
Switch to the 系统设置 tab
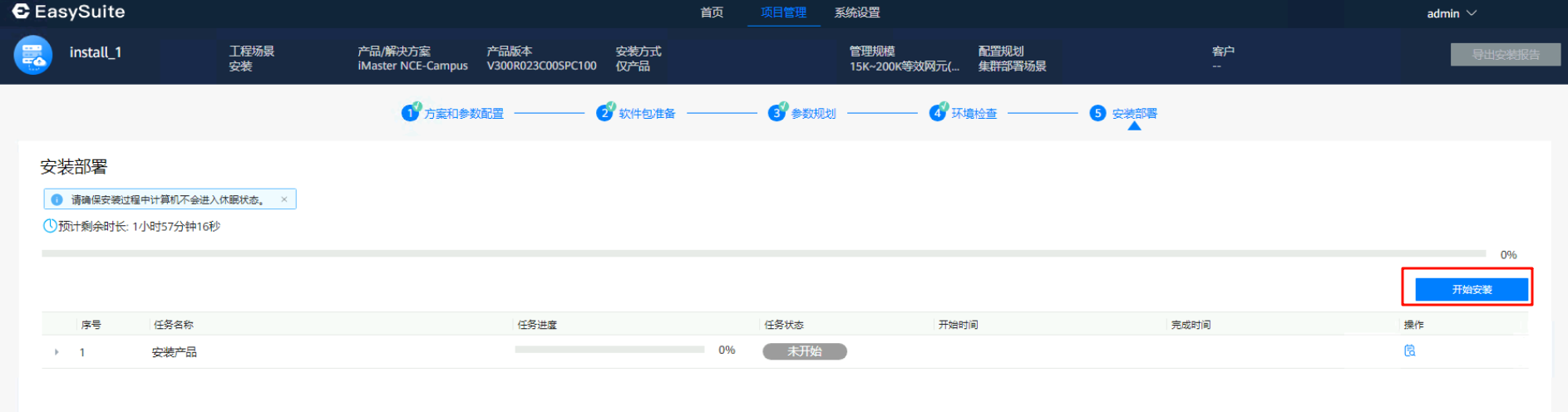pos(856,12)
